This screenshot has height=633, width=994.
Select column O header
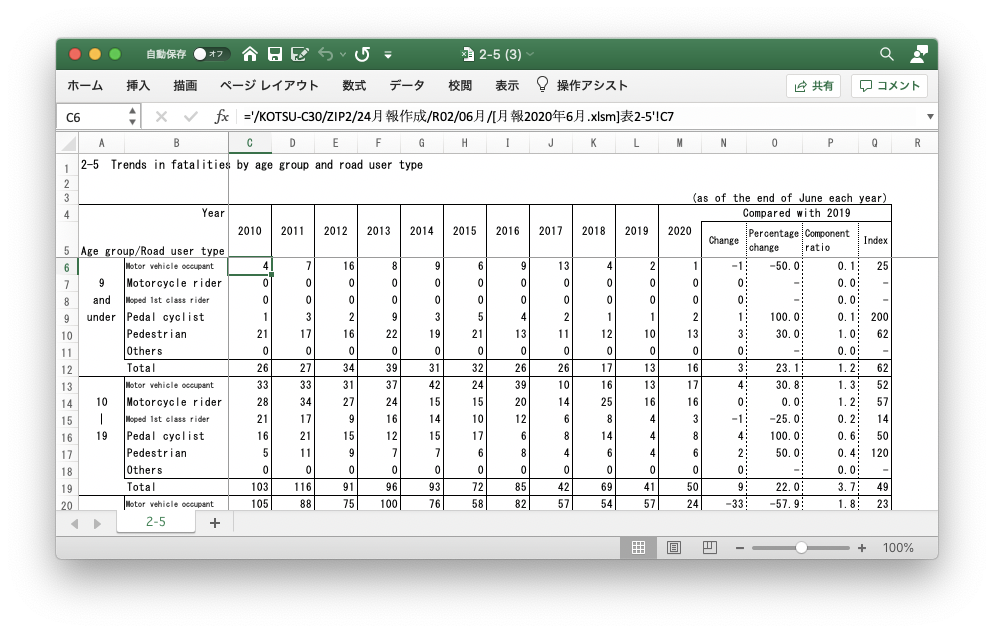[x=774, y=143]
